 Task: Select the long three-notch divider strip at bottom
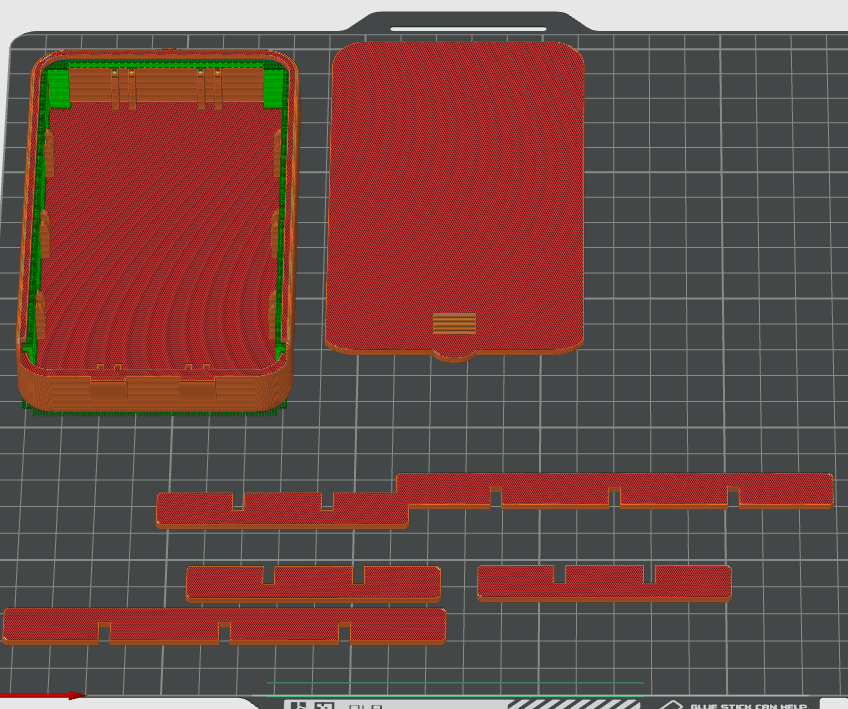224,626
